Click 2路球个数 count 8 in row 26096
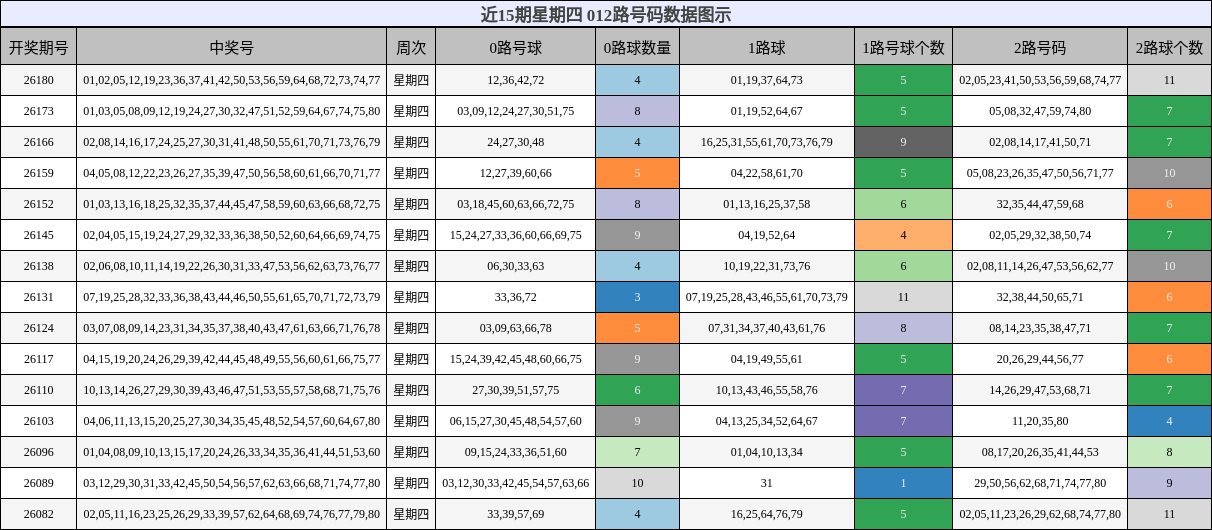The height and width of the screenshot is (530, 1212). 1169,452
